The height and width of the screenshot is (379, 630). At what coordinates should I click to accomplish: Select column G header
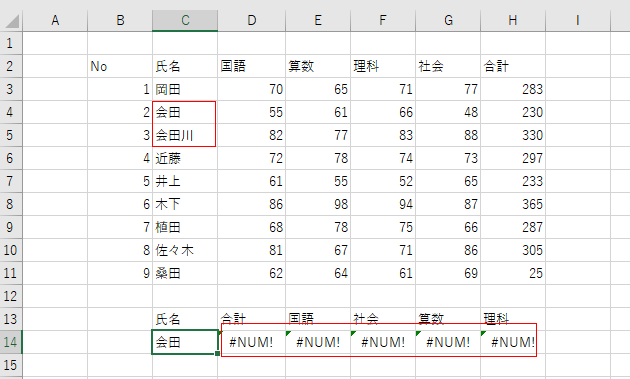[448, 20]
